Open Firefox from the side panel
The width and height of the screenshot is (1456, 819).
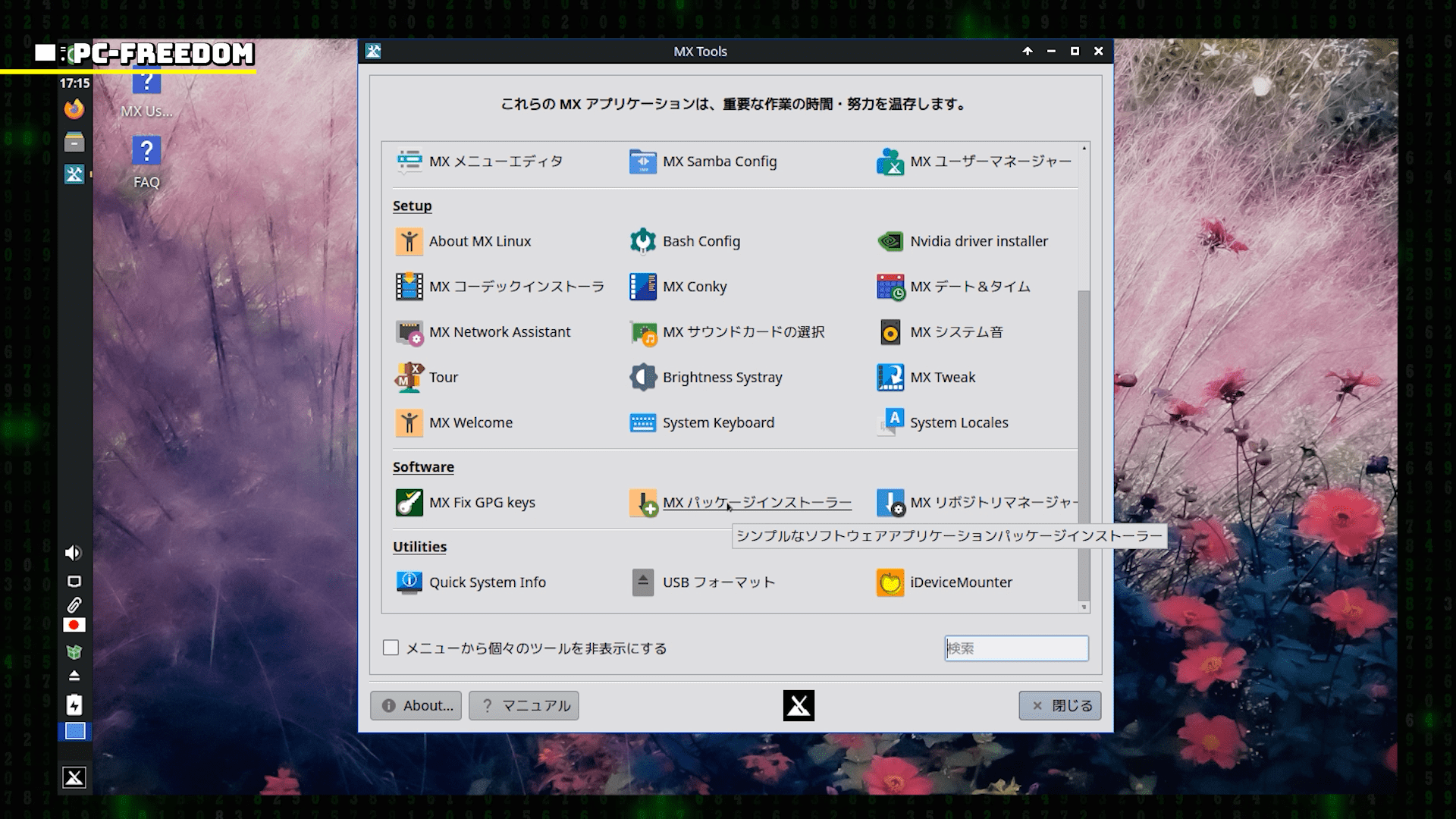[x=74, y=109]
